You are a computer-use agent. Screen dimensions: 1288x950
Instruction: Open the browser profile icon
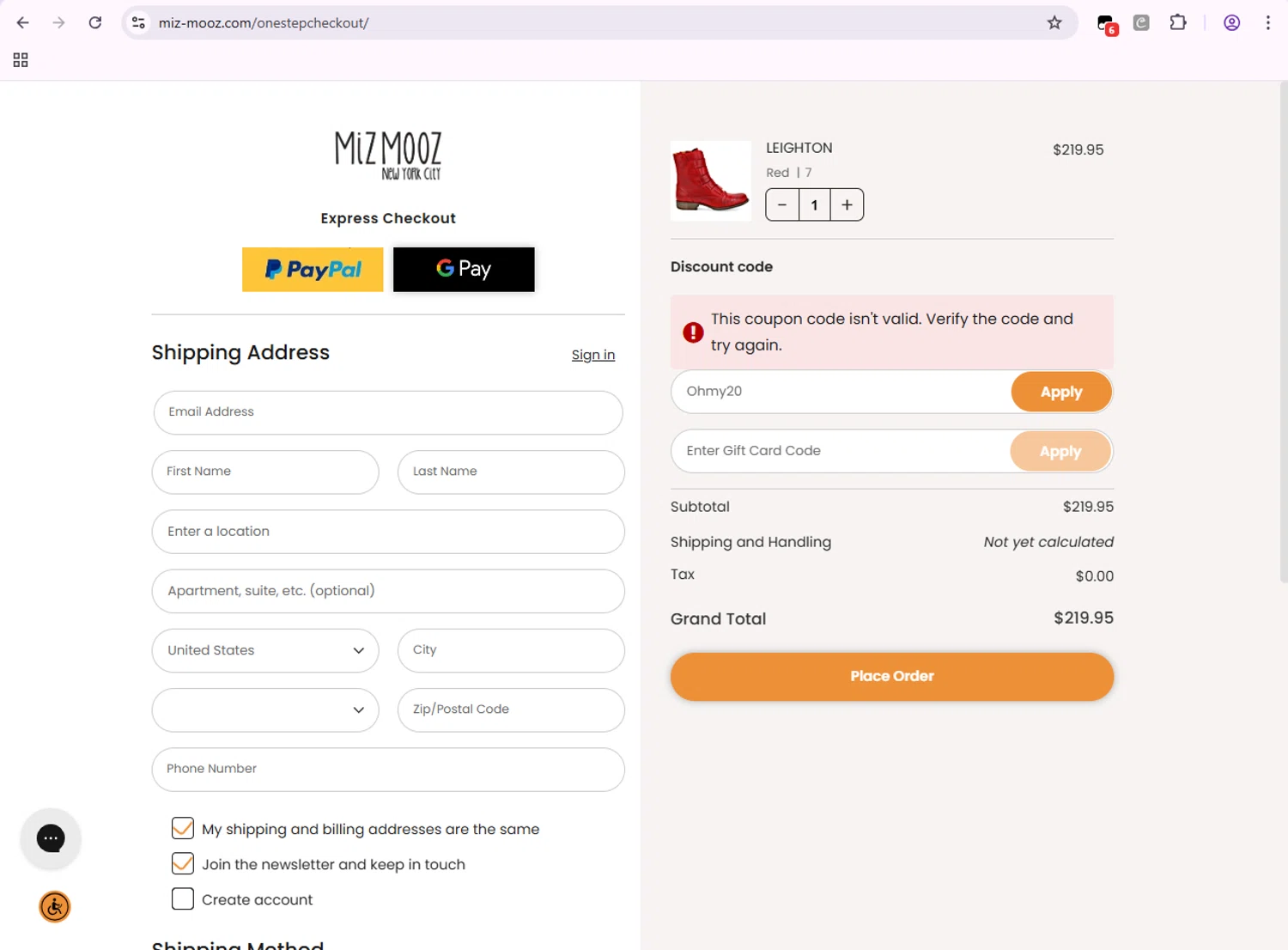[1231, 23]
